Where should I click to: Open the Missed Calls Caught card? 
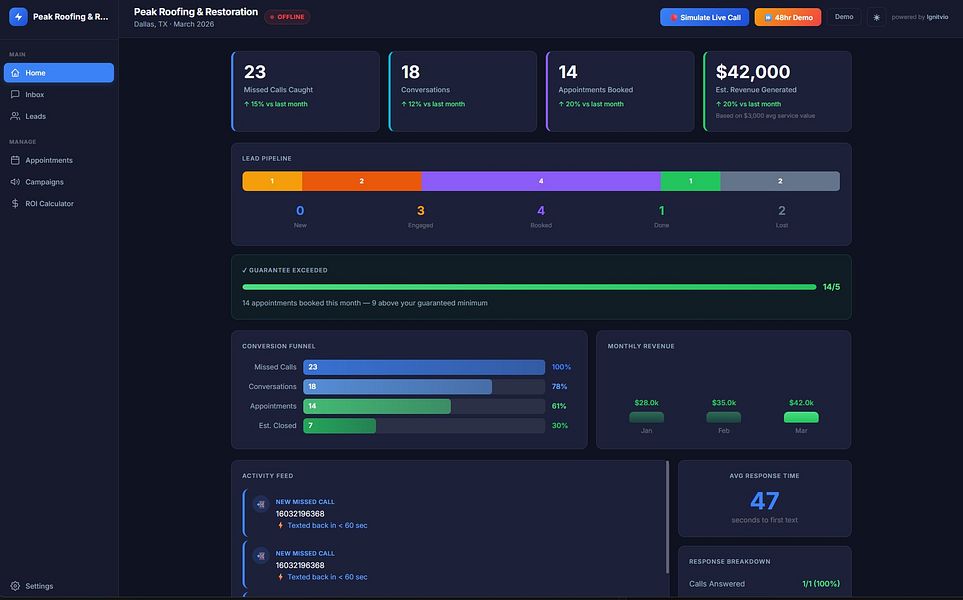(x=305, y=91)
